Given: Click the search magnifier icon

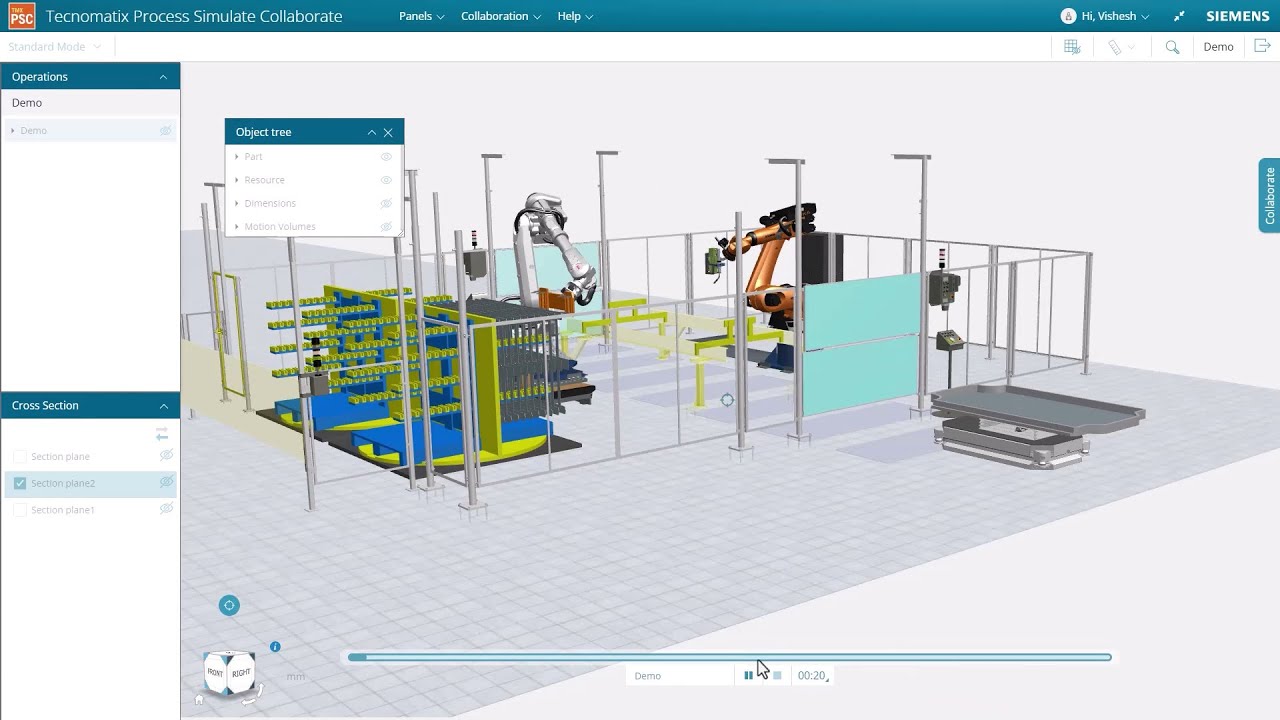Looking at the screenshot, I should click(x=1172, y=47).
